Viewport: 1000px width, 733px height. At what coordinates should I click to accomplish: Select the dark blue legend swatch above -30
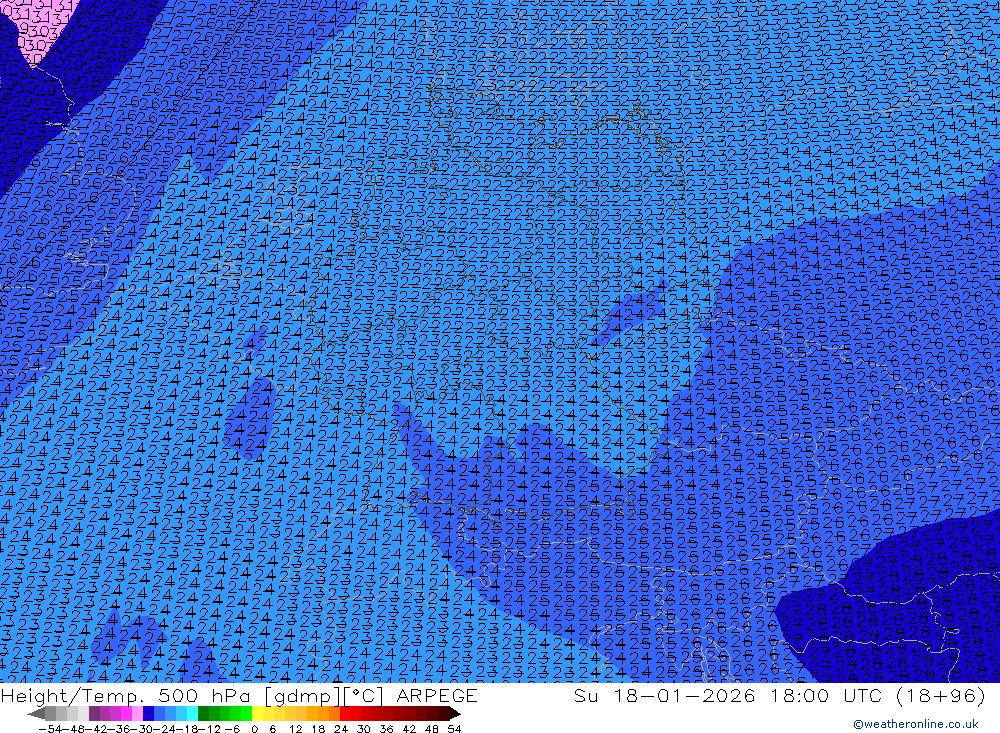coord(148,714)
